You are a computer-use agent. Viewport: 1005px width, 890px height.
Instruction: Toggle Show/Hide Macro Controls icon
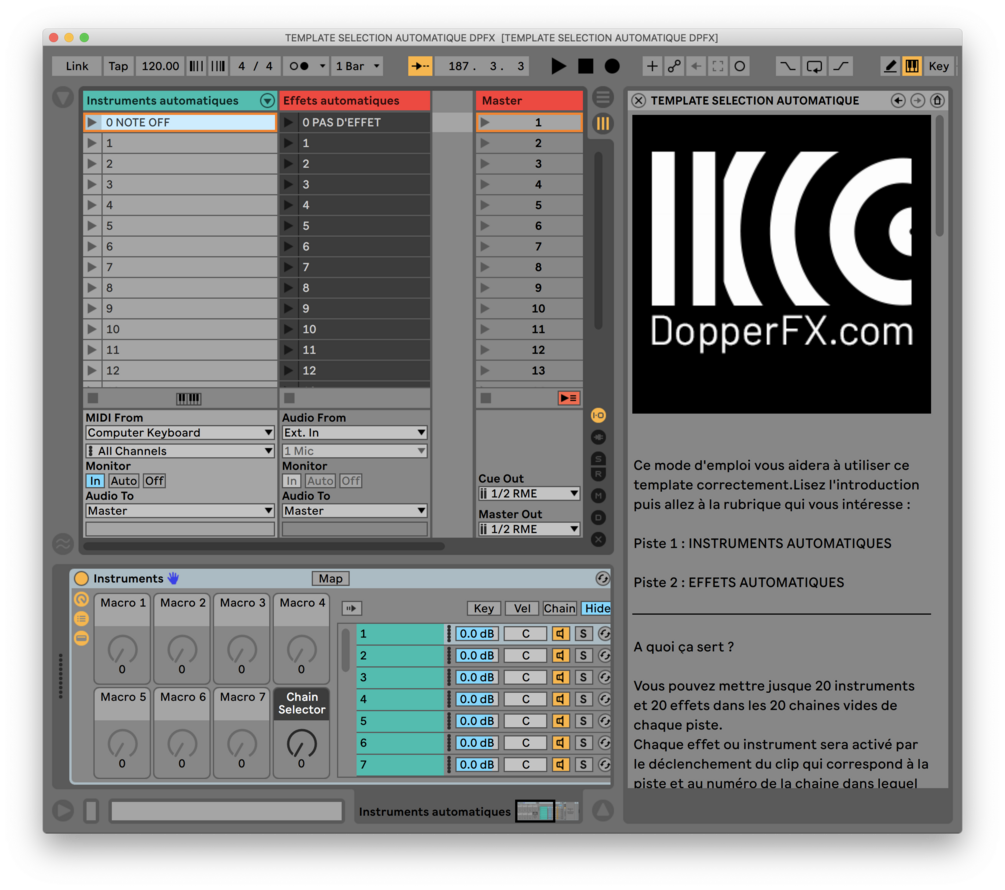point(81,600)
